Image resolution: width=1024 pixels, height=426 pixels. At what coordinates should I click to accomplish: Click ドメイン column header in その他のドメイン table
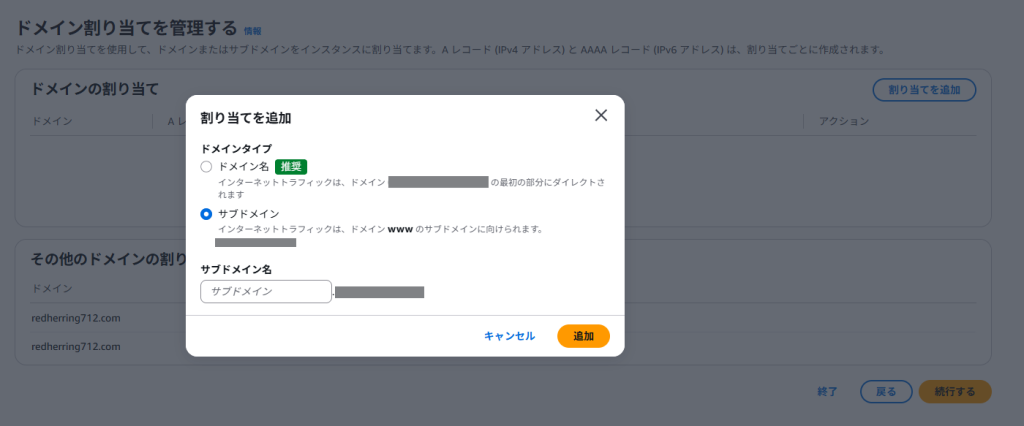(x=52, y=288)
